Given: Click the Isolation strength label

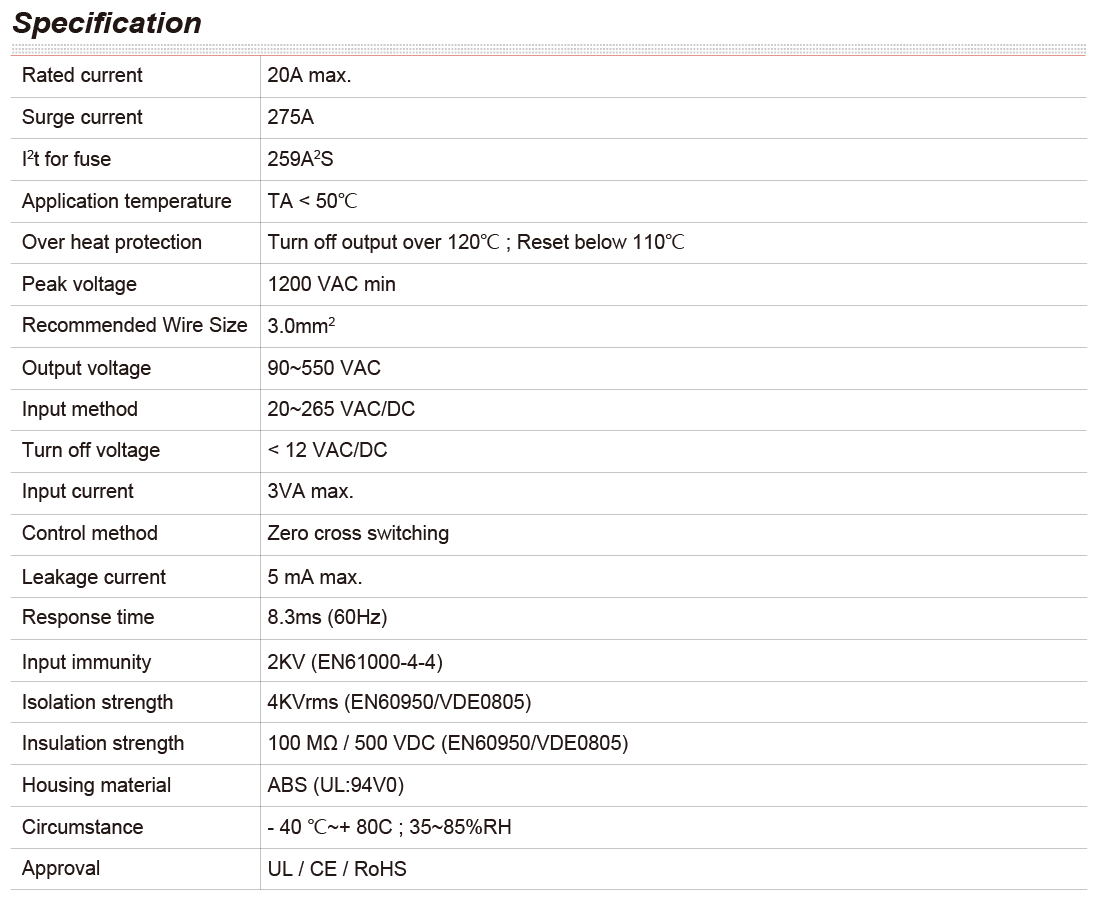Looking at the screenshot, I should tap(97, 702).
